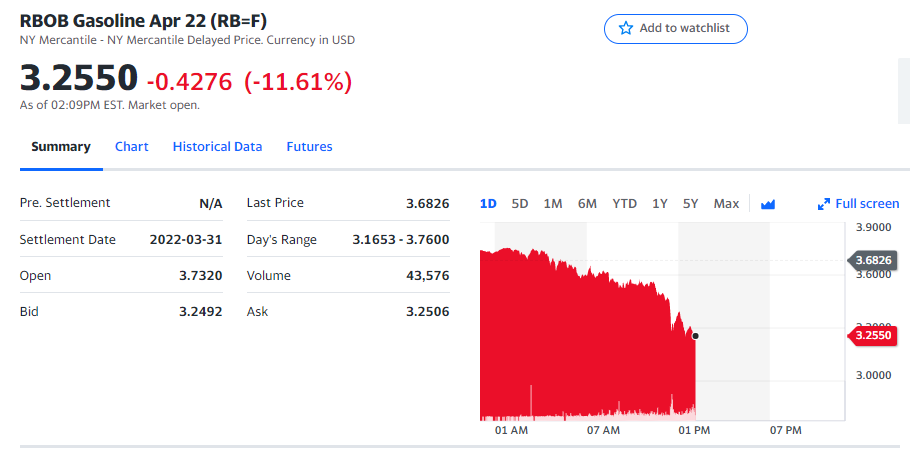This screenshot has height=462, width=910.
Task: Click the star icon beside Add to watchlist
Action: click(626, 28)
